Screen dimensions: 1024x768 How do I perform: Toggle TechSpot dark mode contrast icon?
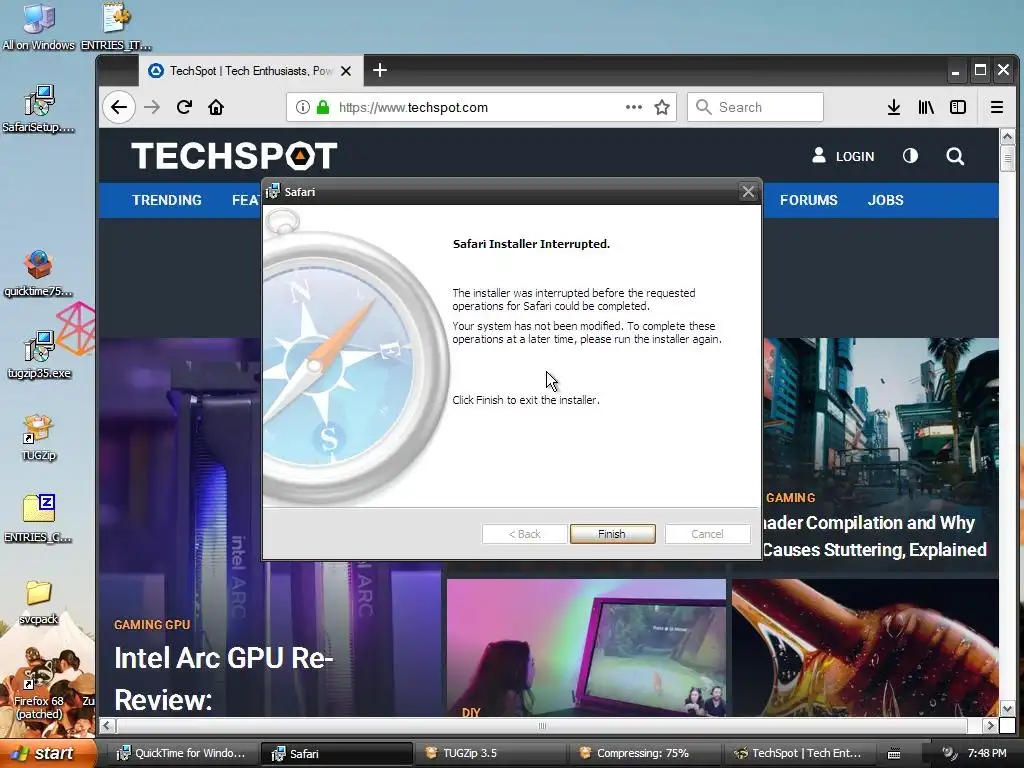910,155
